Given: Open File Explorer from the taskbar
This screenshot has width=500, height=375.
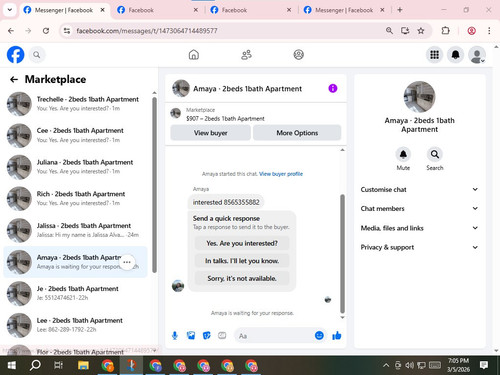Looking at the screenshot, I should (x=83, y=365).
